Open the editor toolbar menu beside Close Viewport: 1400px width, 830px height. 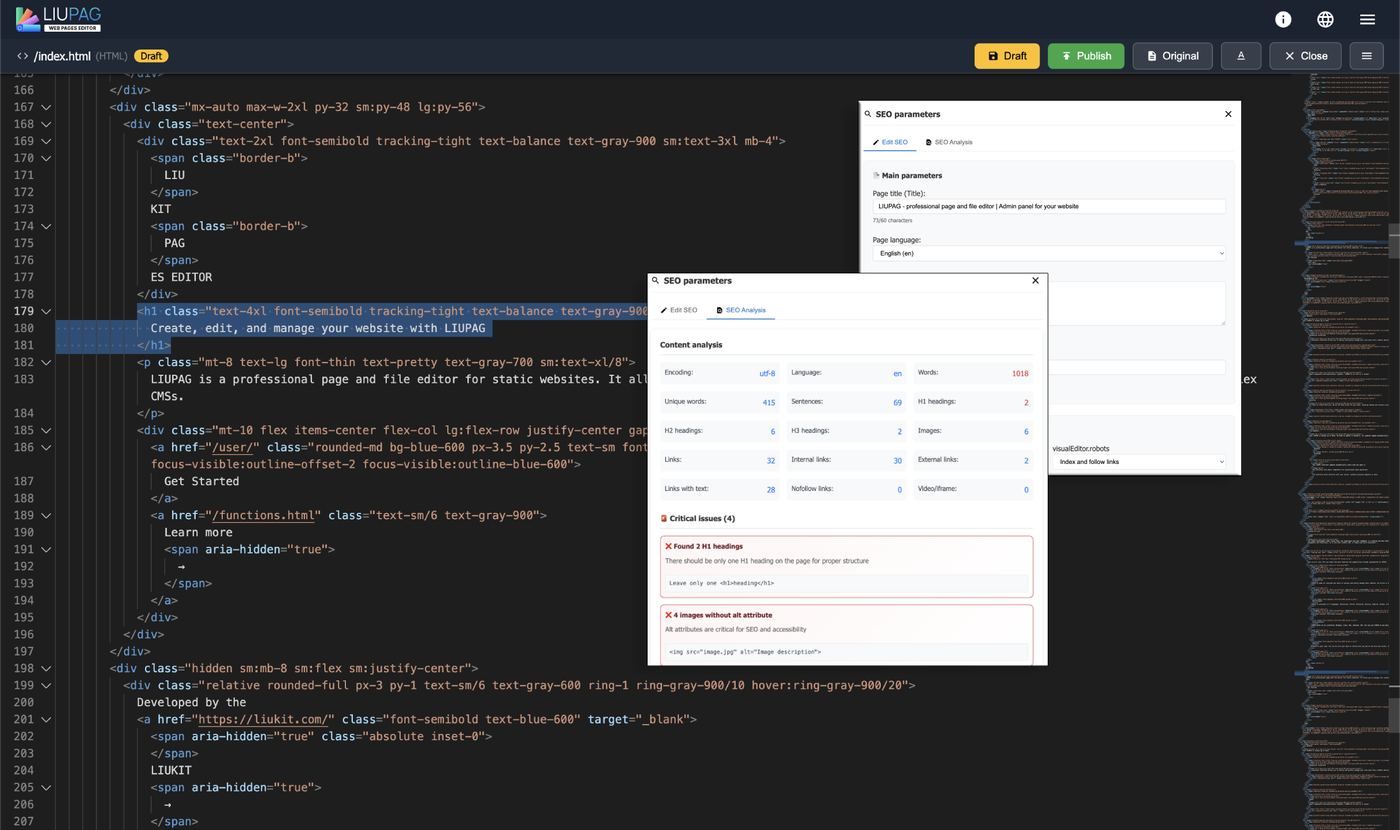click(1367, 56)
